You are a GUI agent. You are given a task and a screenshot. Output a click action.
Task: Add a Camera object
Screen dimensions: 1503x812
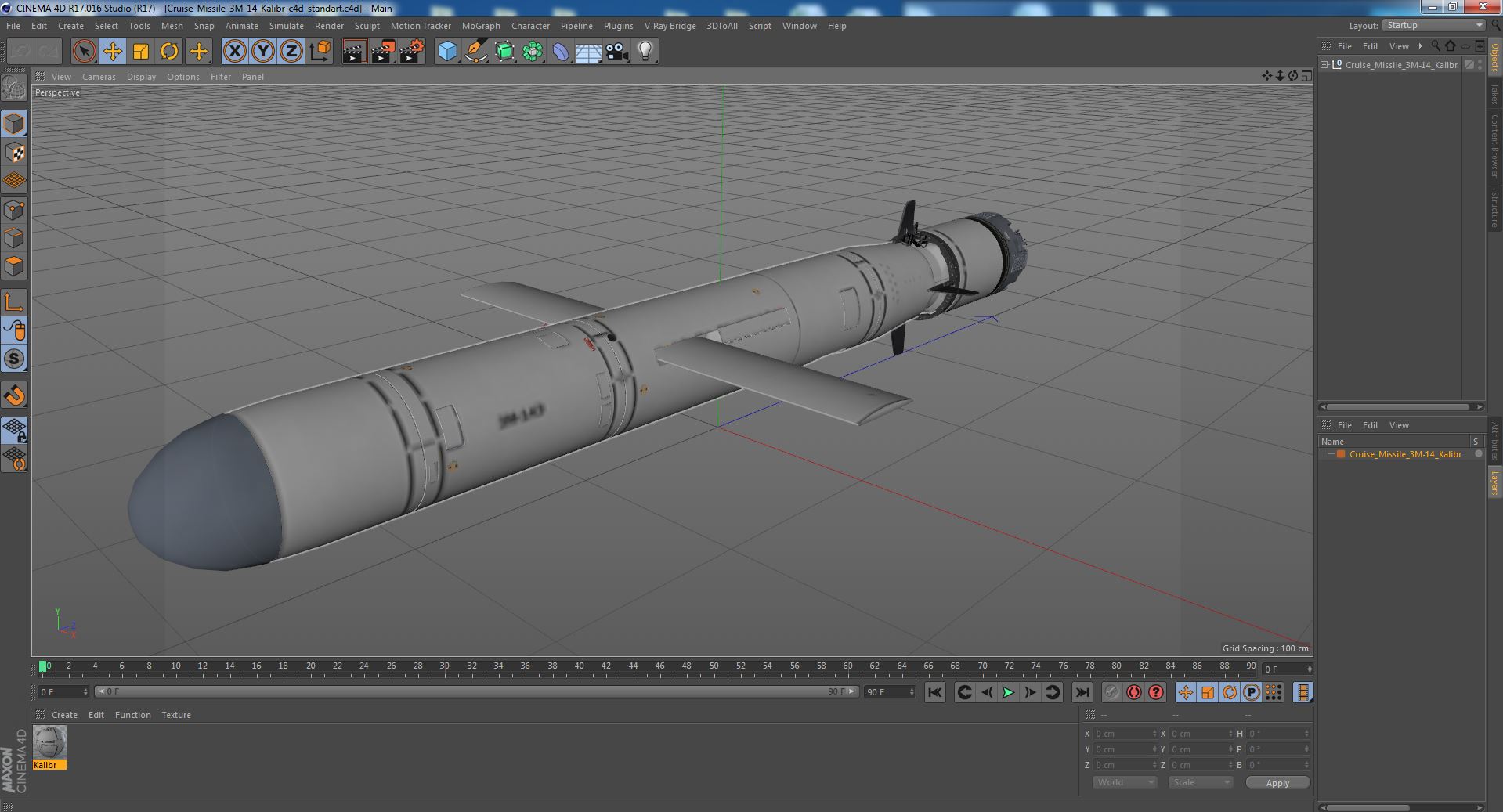(x=617, y=52)
